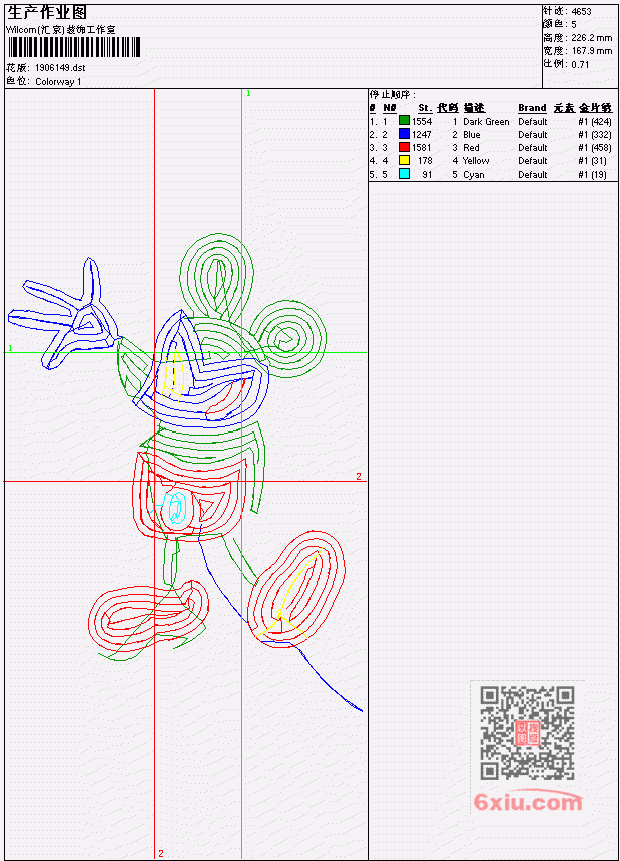Click the 金片数 sequin count column header

click(x=595, y=108)
